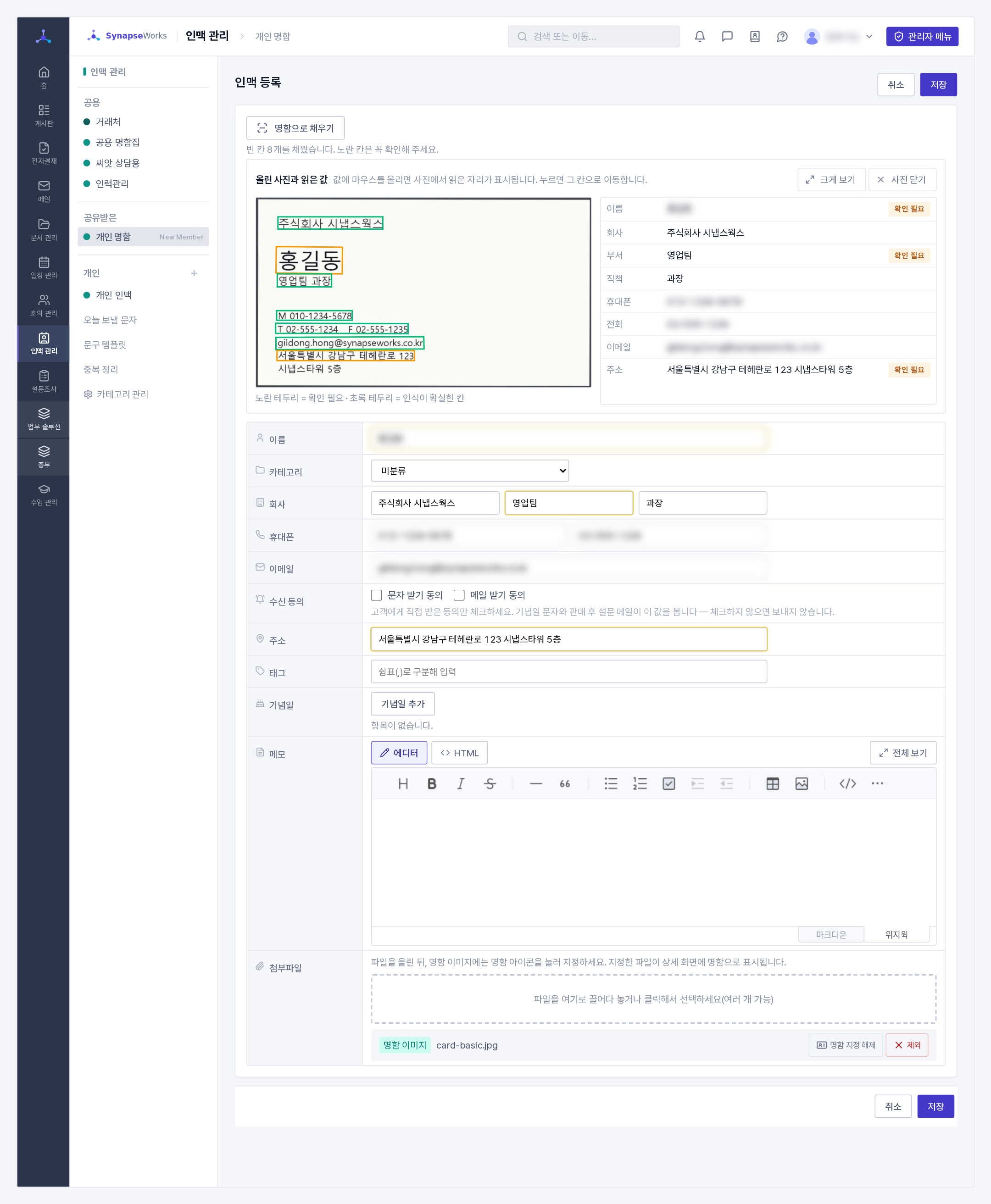Insert blockquote in memo editor
The height and width of the screenshot is (1204, 991).
point(565,783)
